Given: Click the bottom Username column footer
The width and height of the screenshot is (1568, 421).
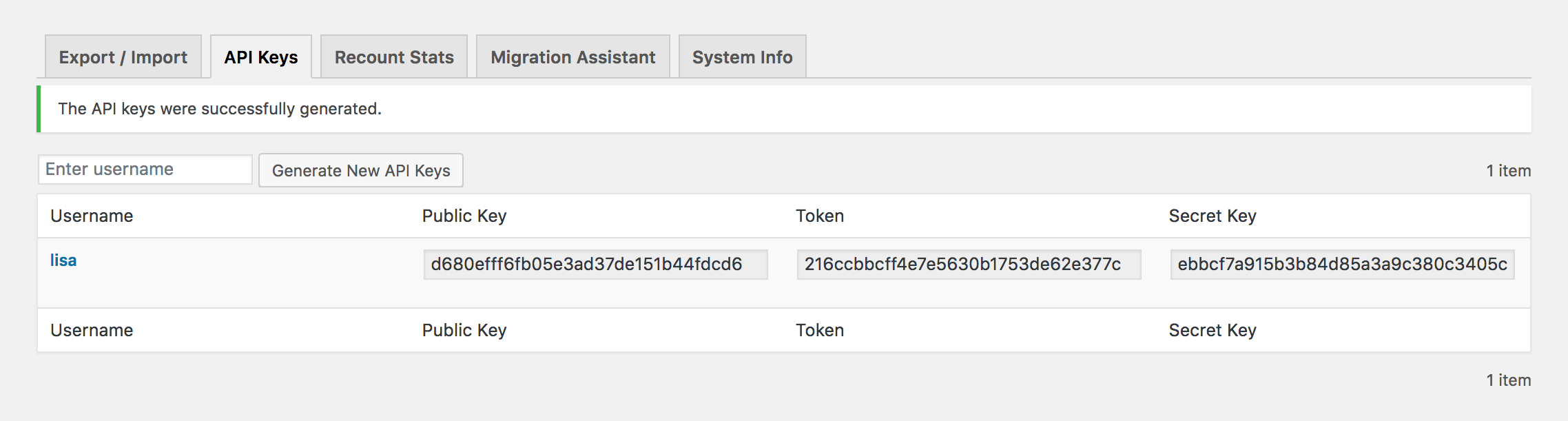Looking at the screenshot, I should point(92,330).
